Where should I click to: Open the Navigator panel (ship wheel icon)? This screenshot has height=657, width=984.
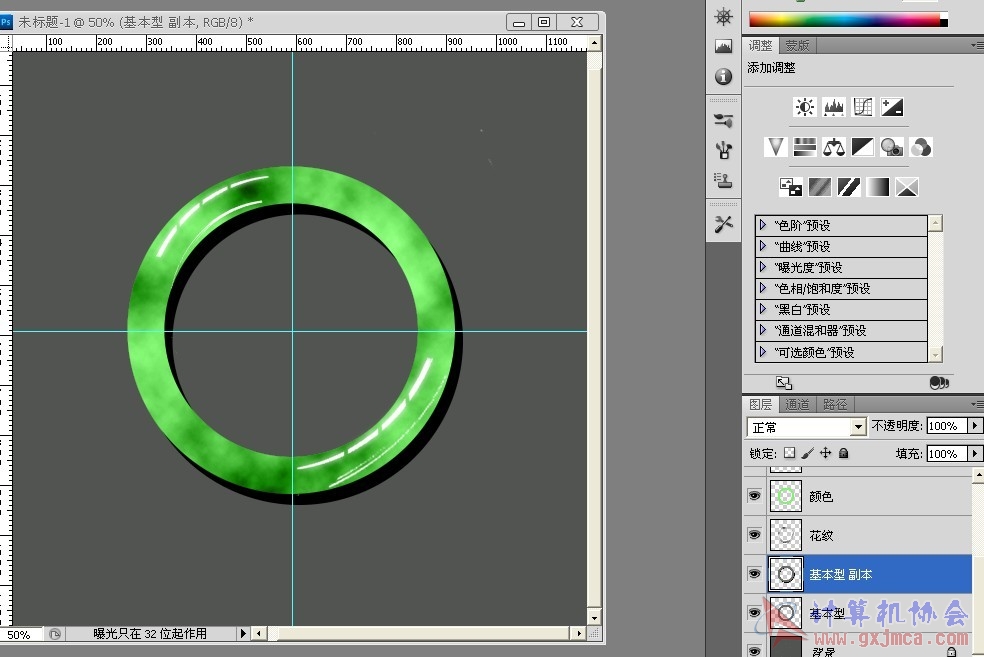click(x=724, y=17)
